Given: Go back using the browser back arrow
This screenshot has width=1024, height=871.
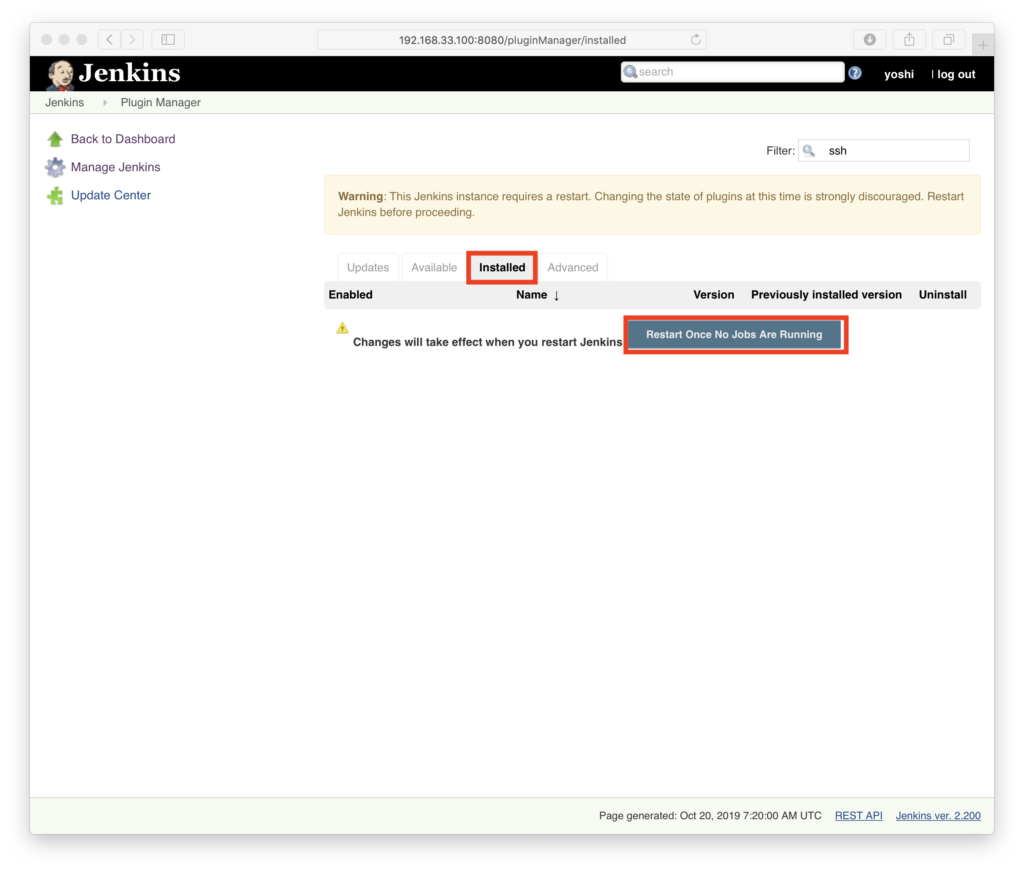Looking at the screenshot, I should tap(110, 40).
